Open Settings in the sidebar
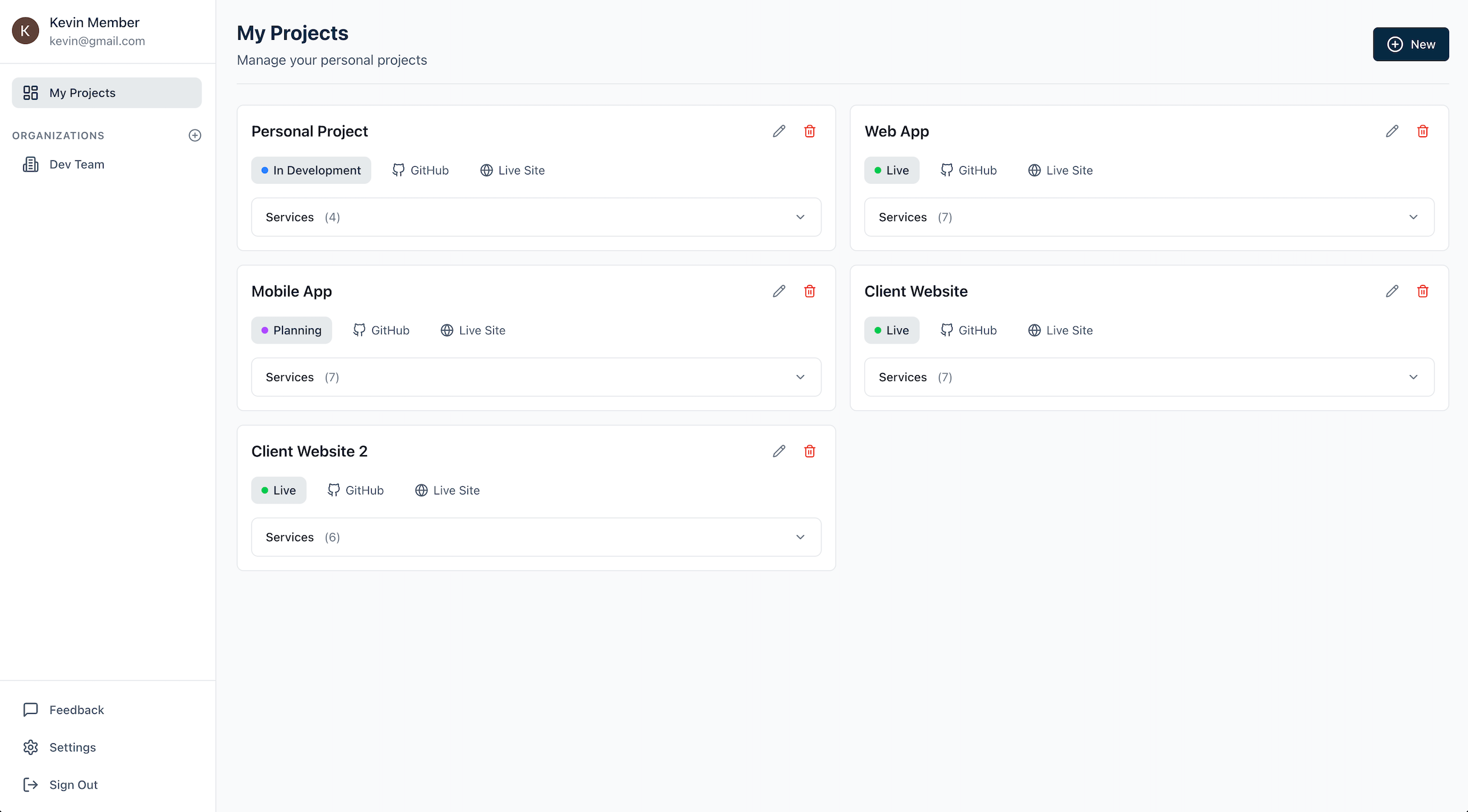The image size is (1468, 812). pos(107,747)
